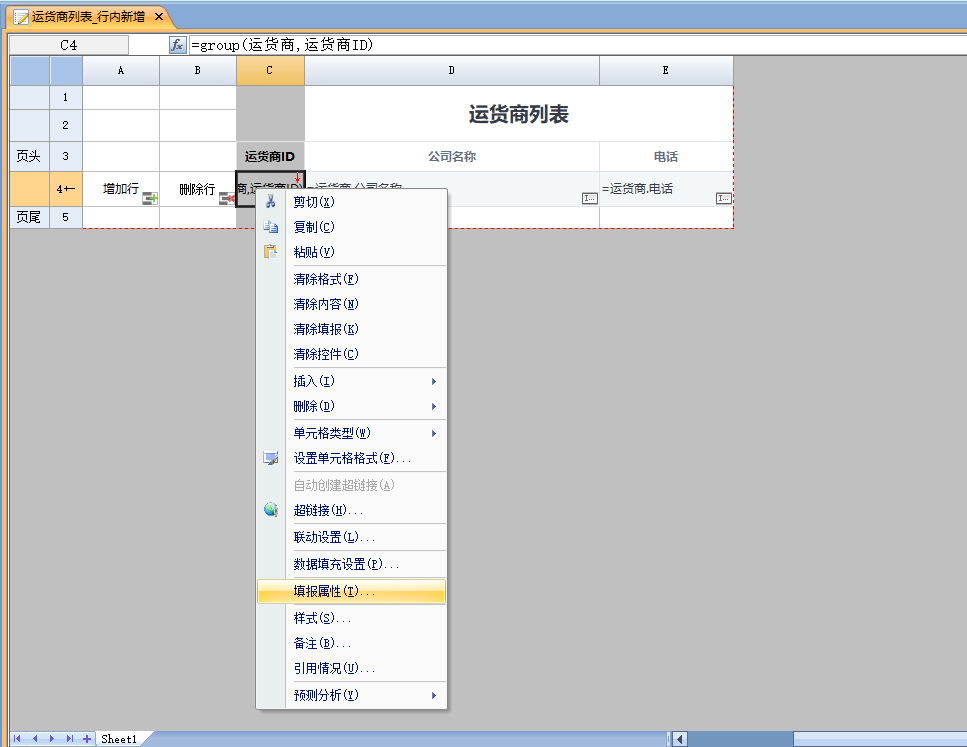This screenshot has height=747, width=967.
Task: Click the horizontal scrollbar left arrow
Action: [680, 739]
